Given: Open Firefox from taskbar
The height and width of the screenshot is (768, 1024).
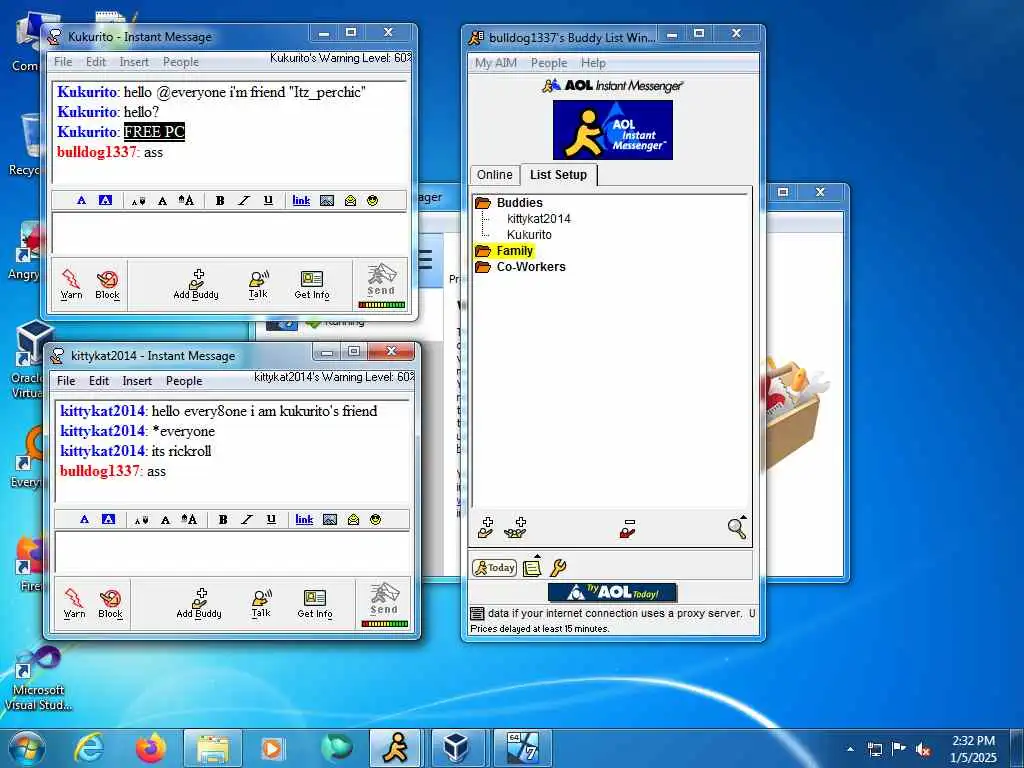Looking at the screenshot, I should pyautogui.click(x=151, y=748).
